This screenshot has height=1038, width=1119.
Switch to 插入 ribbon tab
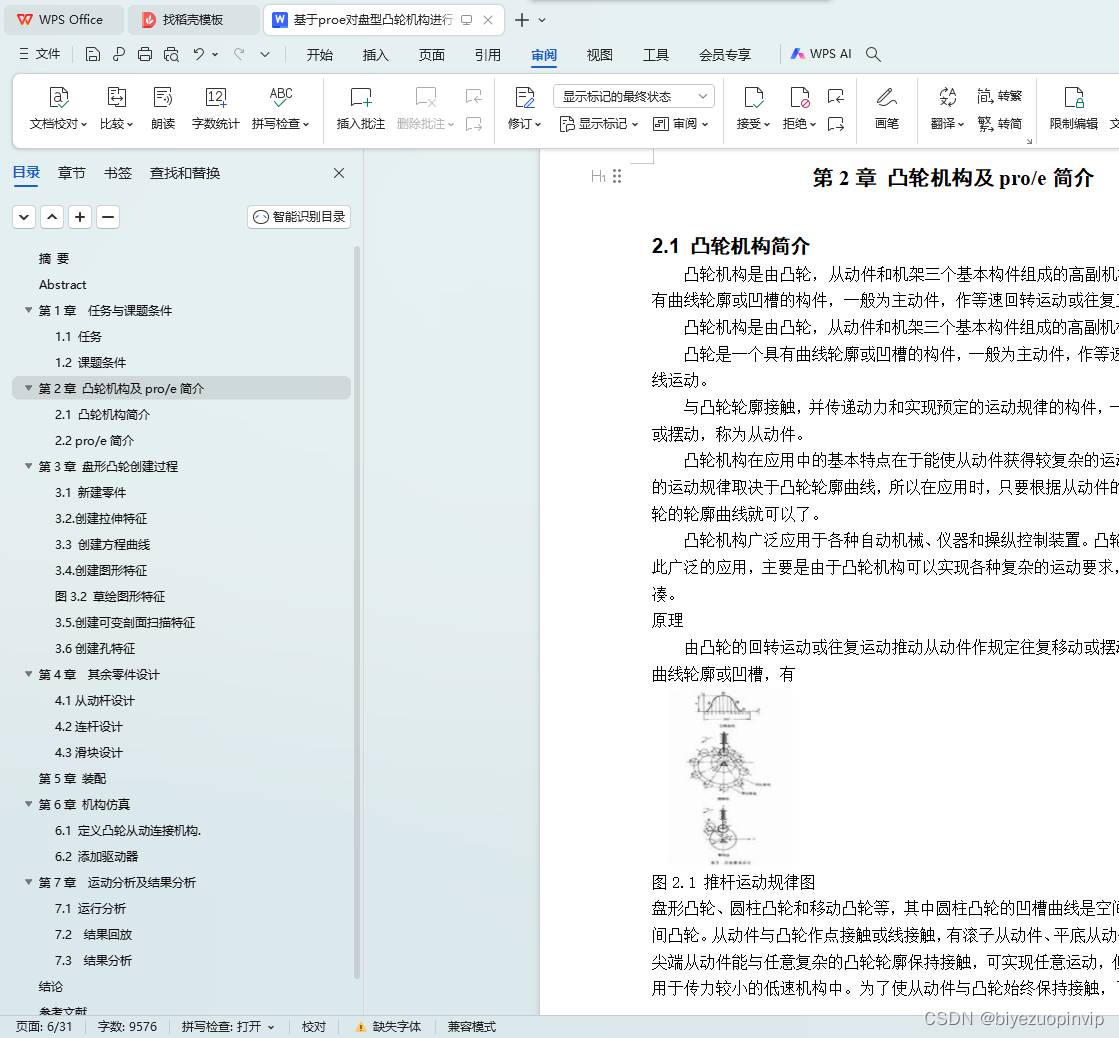pos(375,55)
